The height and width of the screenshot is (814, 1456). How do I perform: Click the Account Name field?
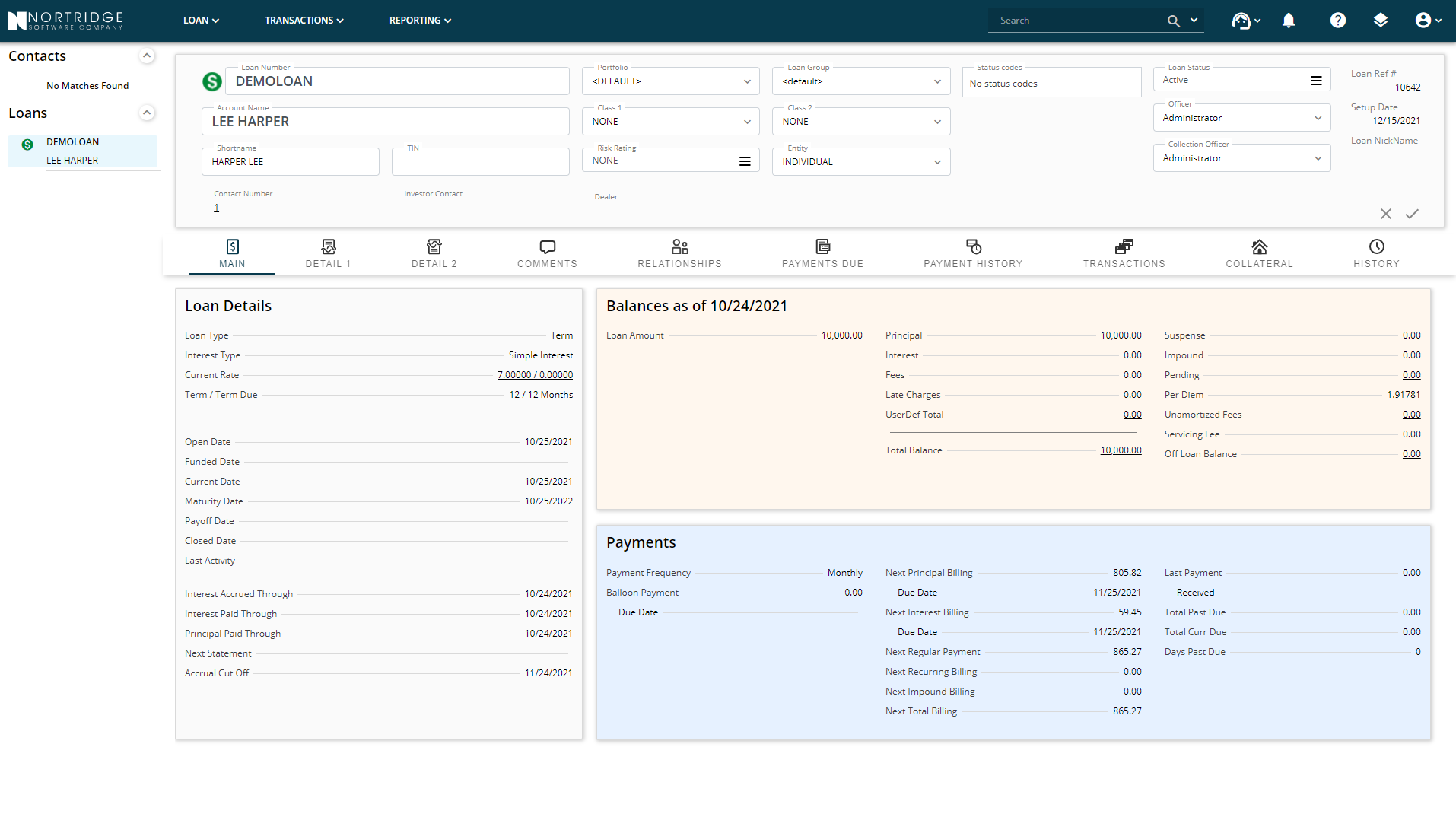coord(385,122)
